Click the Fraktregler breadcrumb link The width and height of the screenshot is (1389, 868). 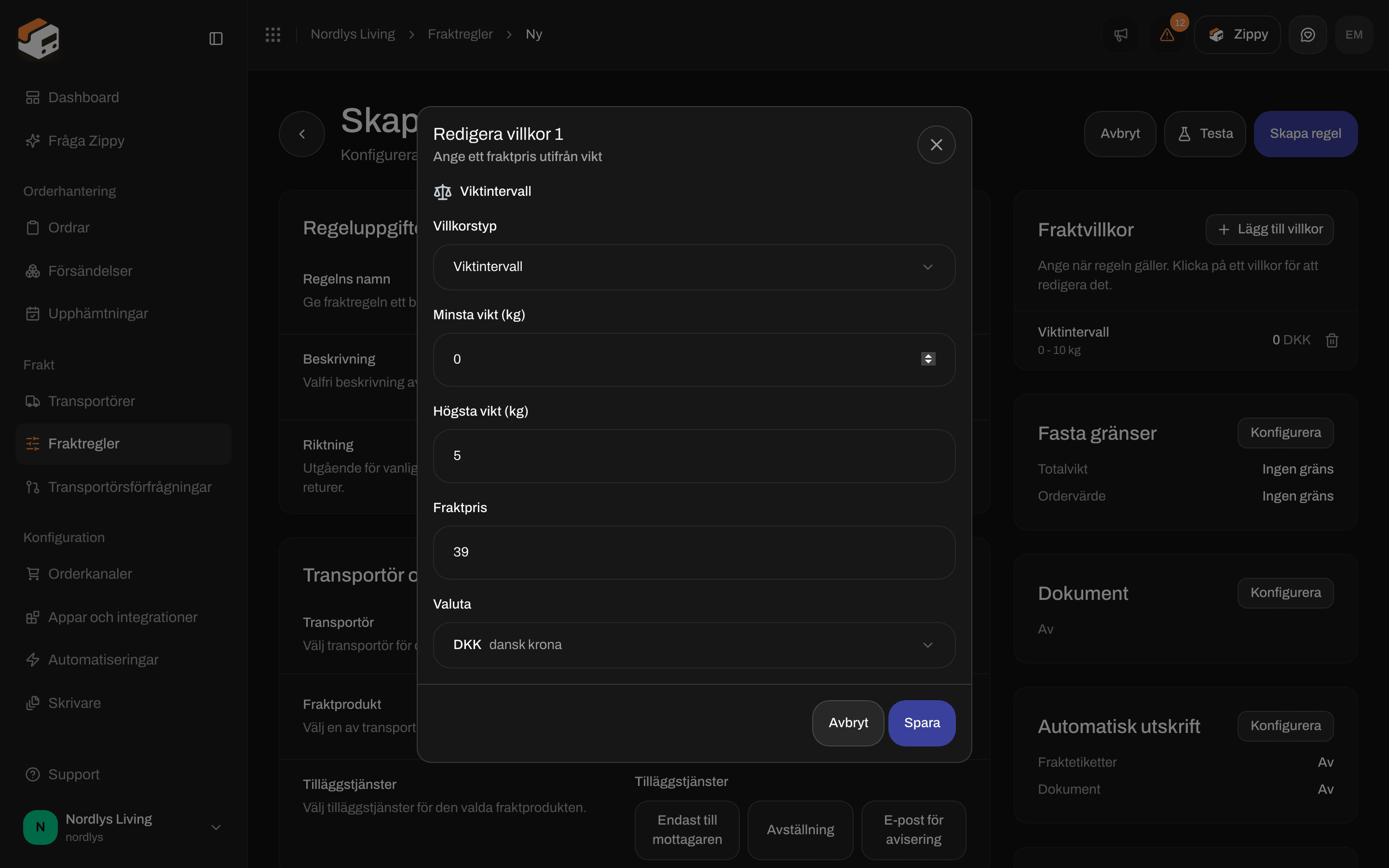click(x=460, y=34)
